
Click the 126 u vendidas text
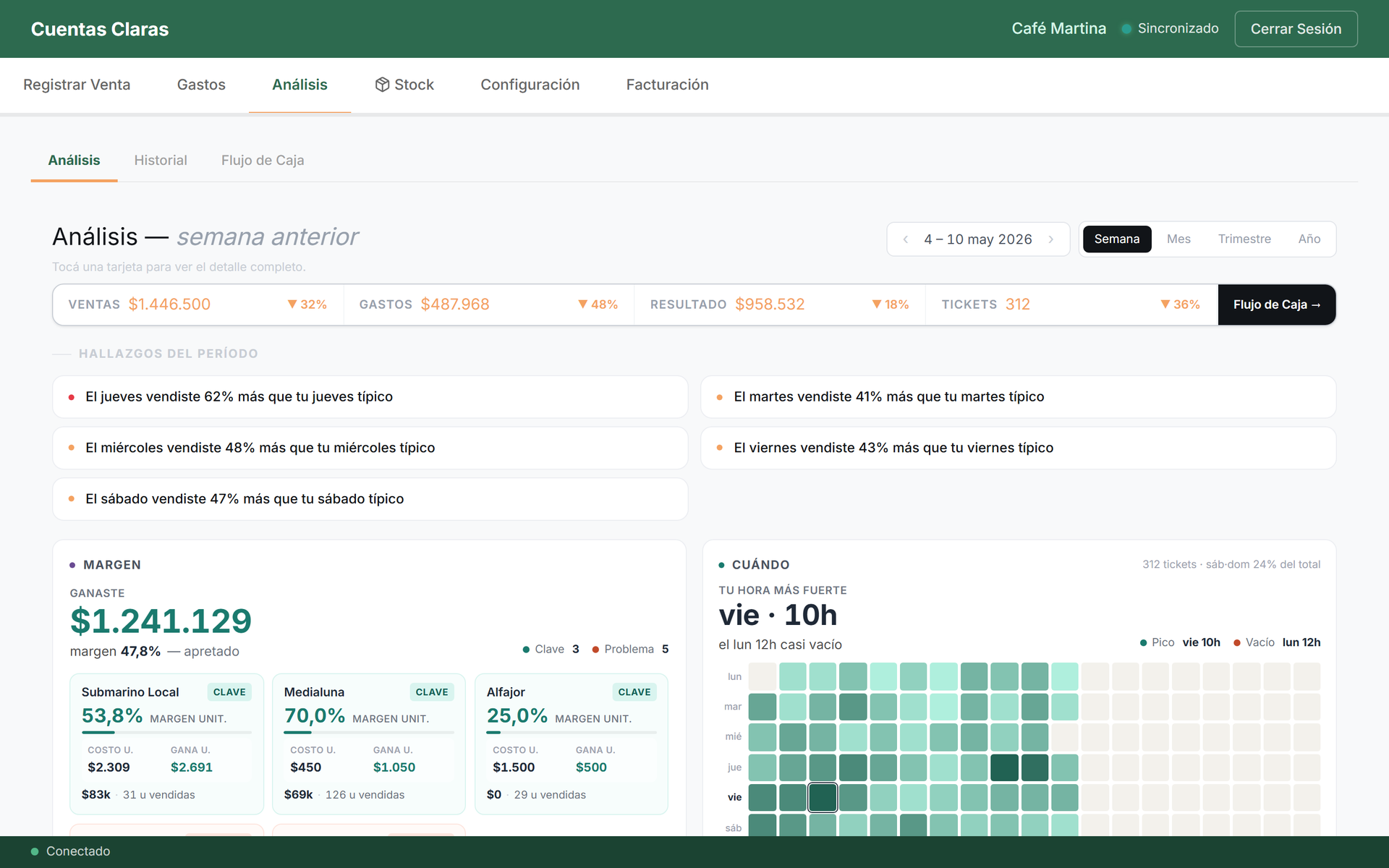[365, 795]
